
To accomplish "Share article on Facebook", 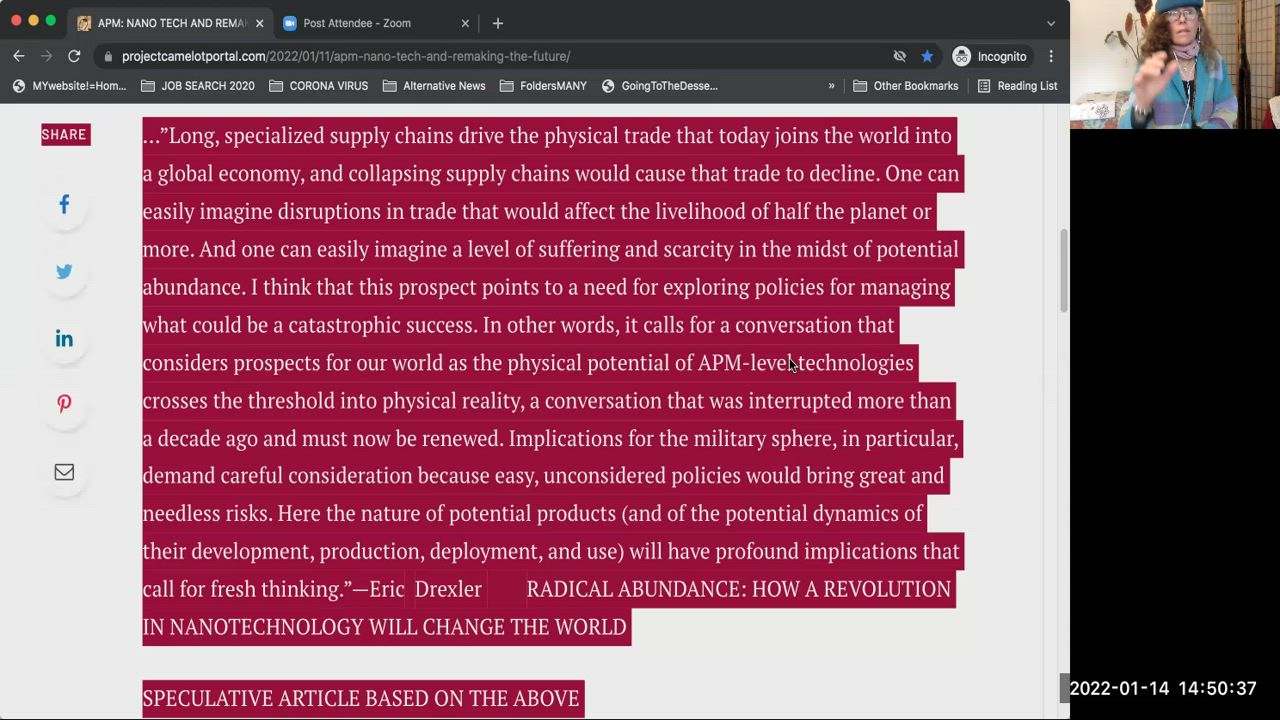I will click(x=64, y=205).
